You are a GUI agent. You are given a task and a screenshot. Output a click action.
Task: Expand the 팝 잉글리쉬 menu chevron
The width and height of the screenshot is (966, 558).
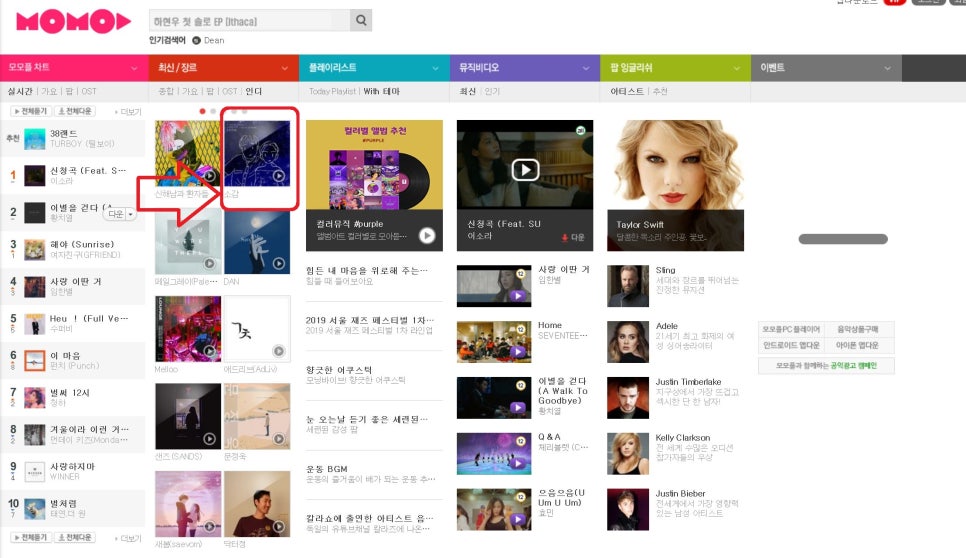pyautogui.click(x=736, y=68)
